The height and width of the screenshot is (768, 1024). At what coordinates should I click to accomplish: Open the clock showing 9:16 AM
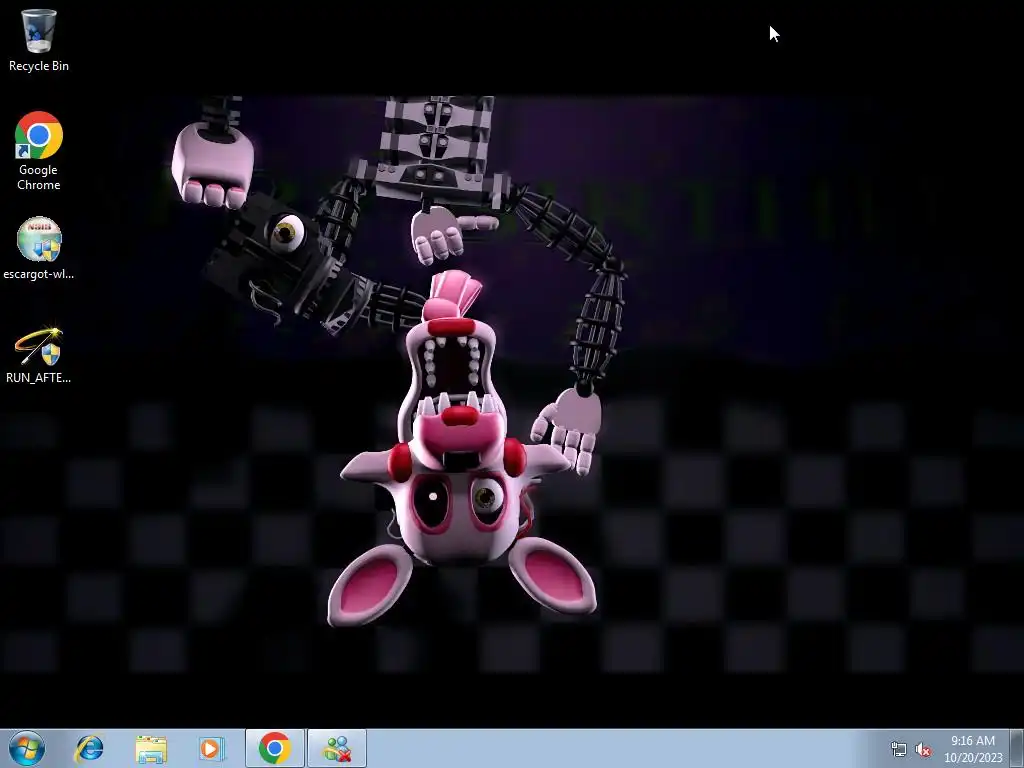pos(972,748)
